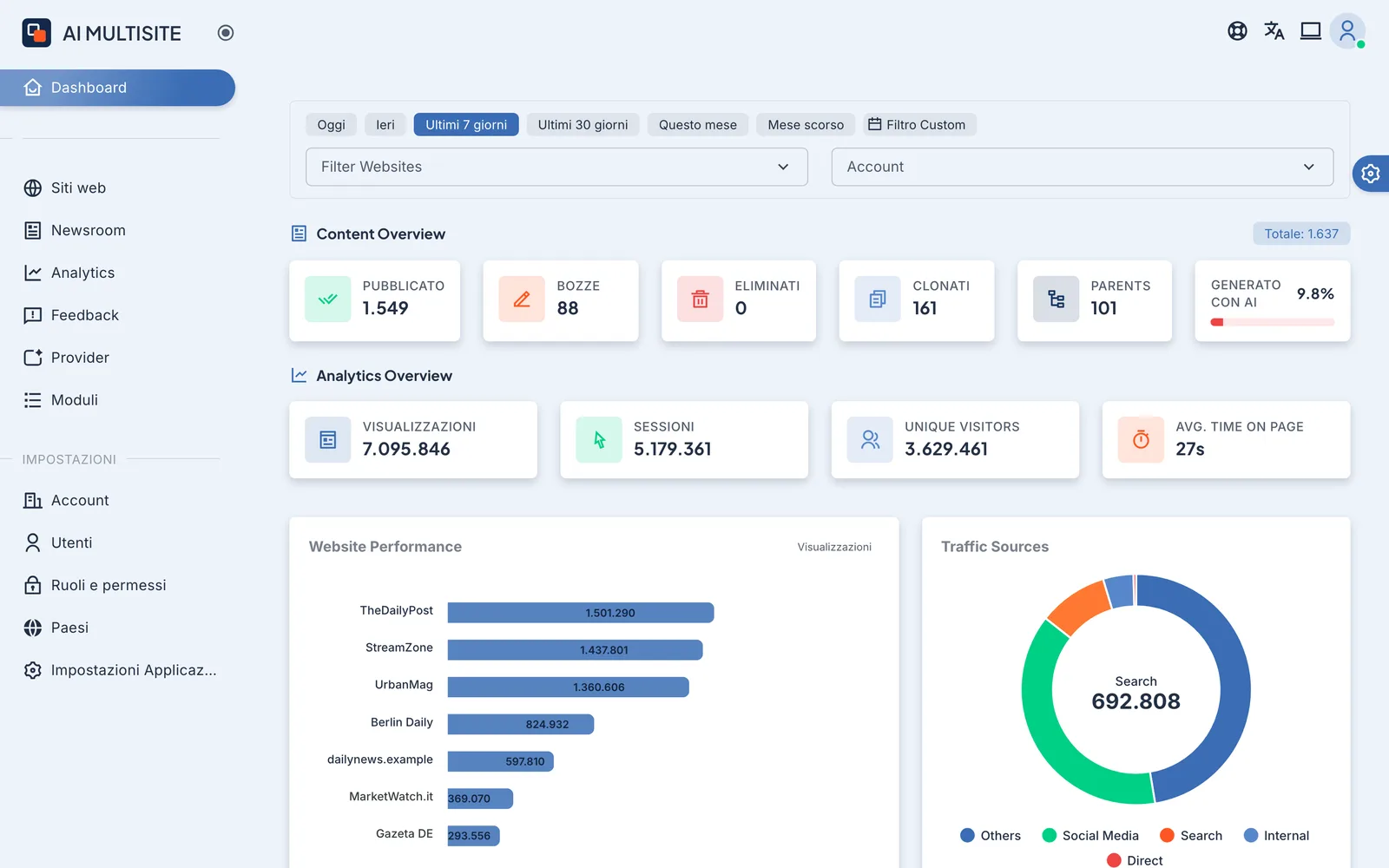Click the laptop display mode icon
The height and width of the screenshot is (868, 1389).
(1310, 31)
